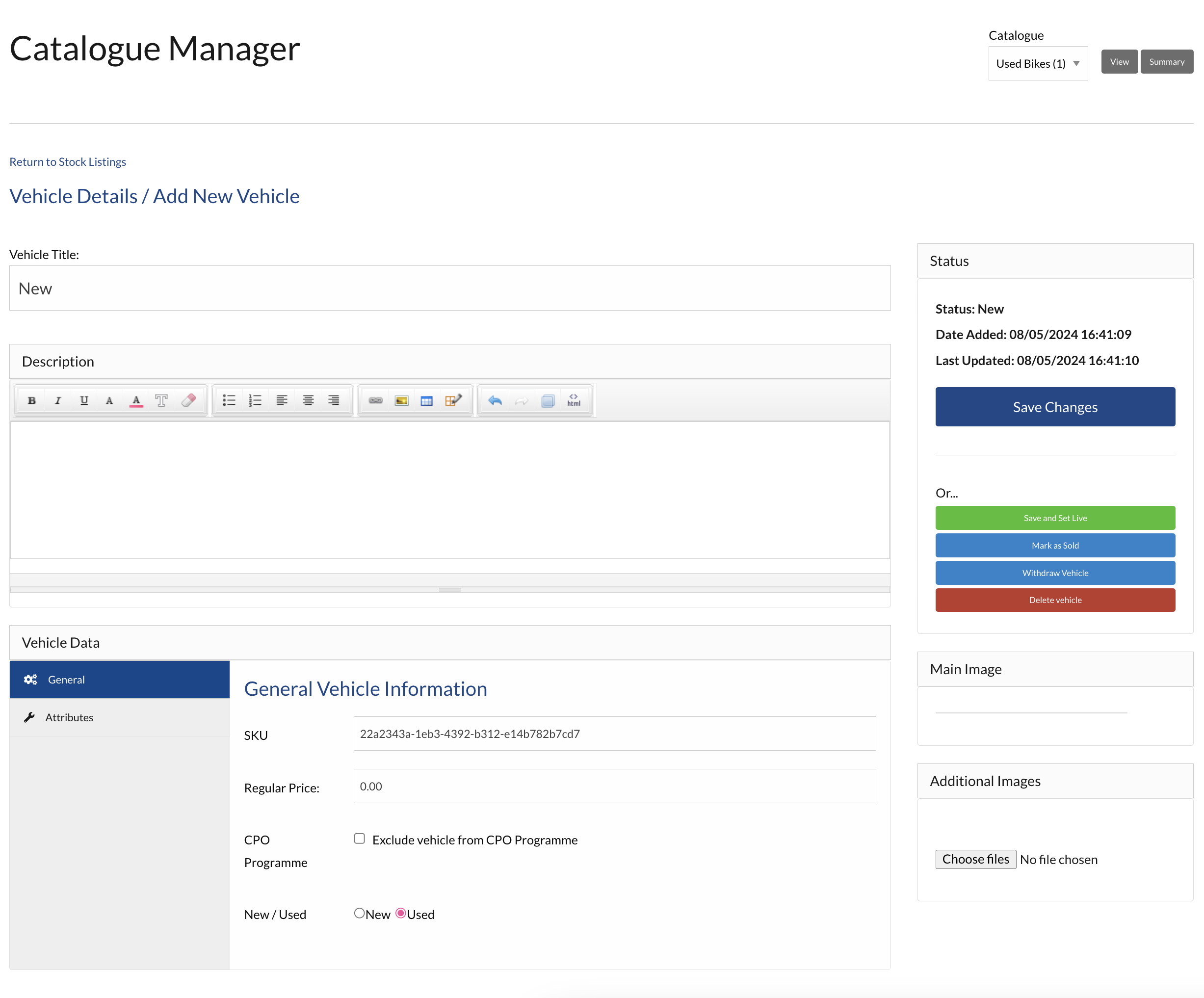The width and height of the screenshot is (1204, 998).
Task: Open the Catalogue dropdown showing Used Bikes
Action: click(x=1038, y=64)
